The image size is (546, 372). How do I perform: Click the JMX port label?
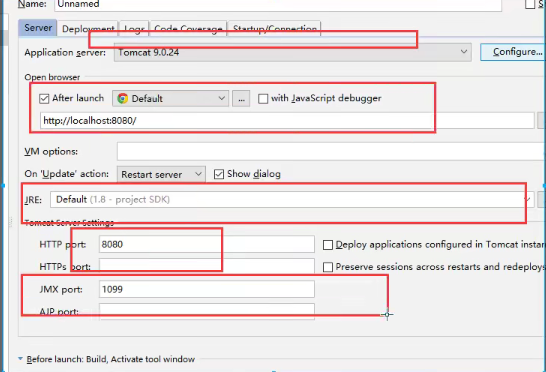(61, 289)
